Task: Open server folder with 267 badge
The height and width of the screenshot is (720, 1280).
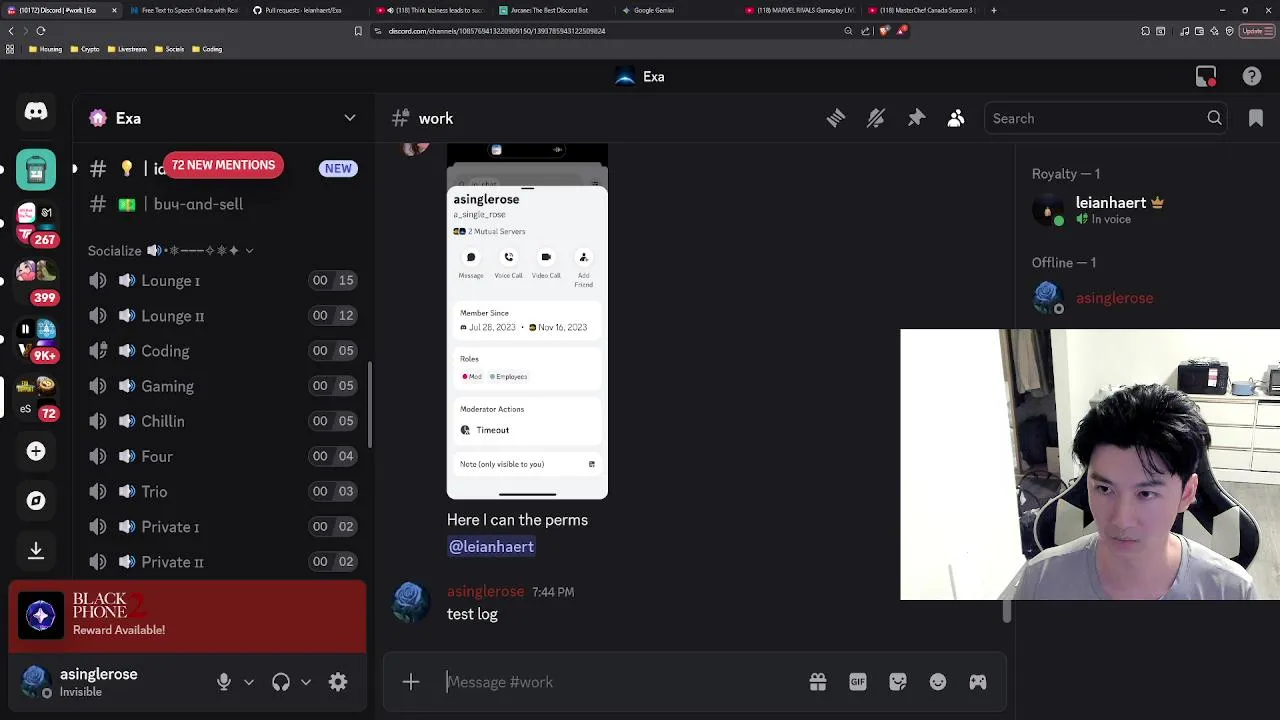Action: coord(36,223)
